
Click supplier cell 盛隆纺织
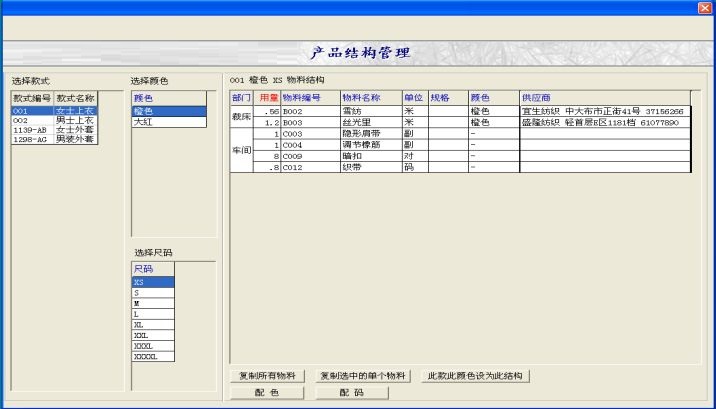605,123
